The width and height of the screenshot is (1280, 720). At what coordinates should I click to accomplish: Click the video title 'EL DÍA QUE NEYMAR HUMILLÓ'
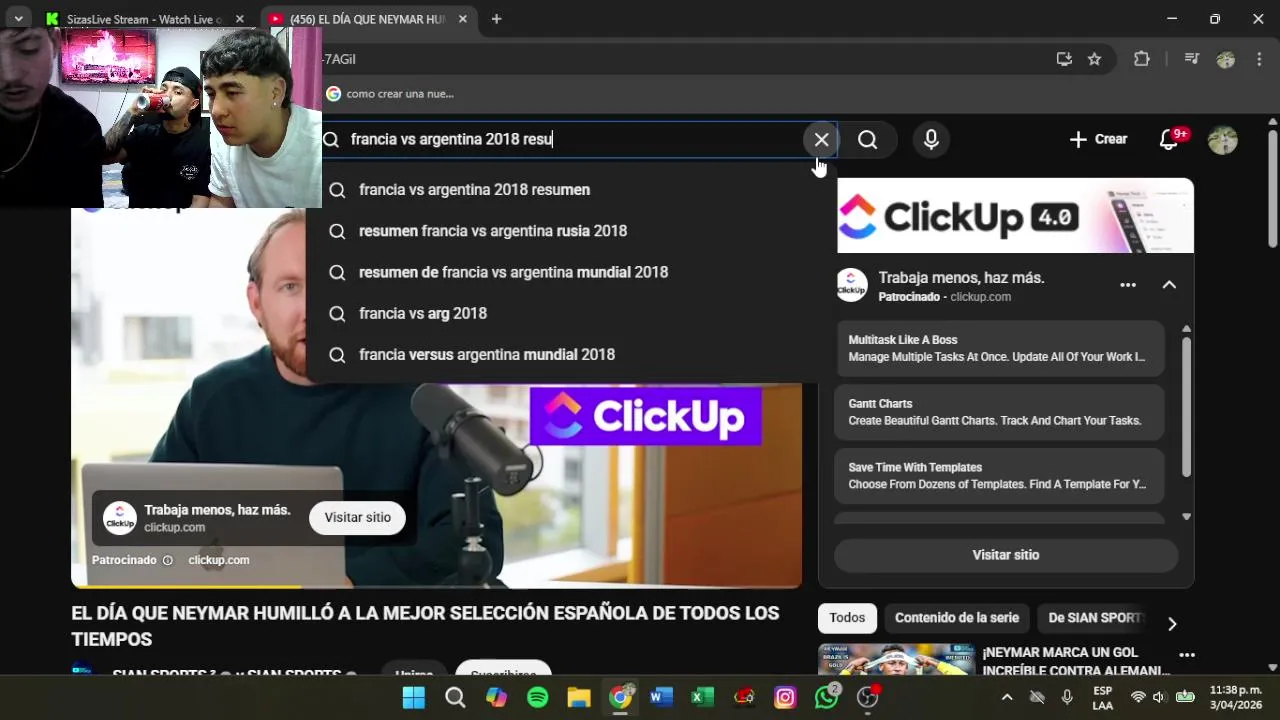(x=425, y=626)
